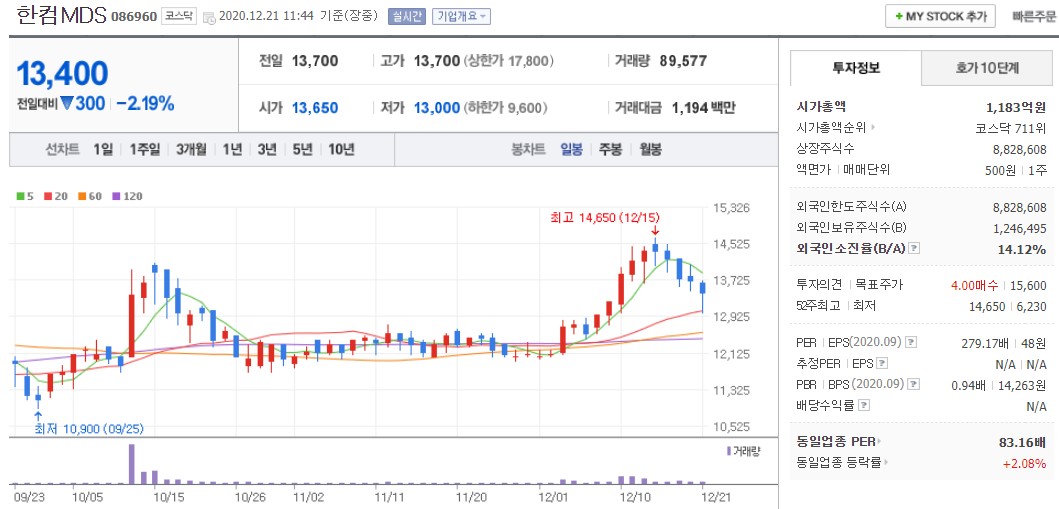The width and height of the screenshot is (1059, 509).
Task: Click the 코스닥 711위 ranking value
Action: tap(1011, 127)
